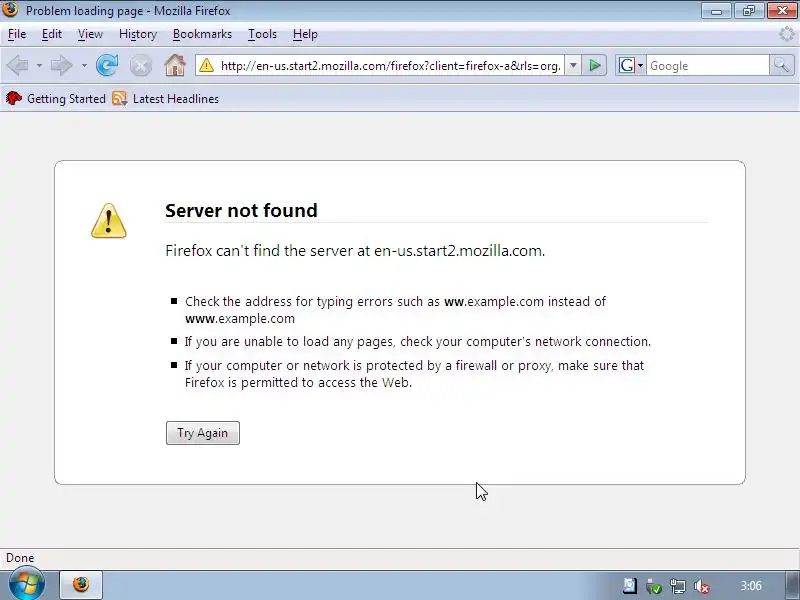Open the Bookmarks menu
This screenshot has height=600, width=800.
point(202,34)
